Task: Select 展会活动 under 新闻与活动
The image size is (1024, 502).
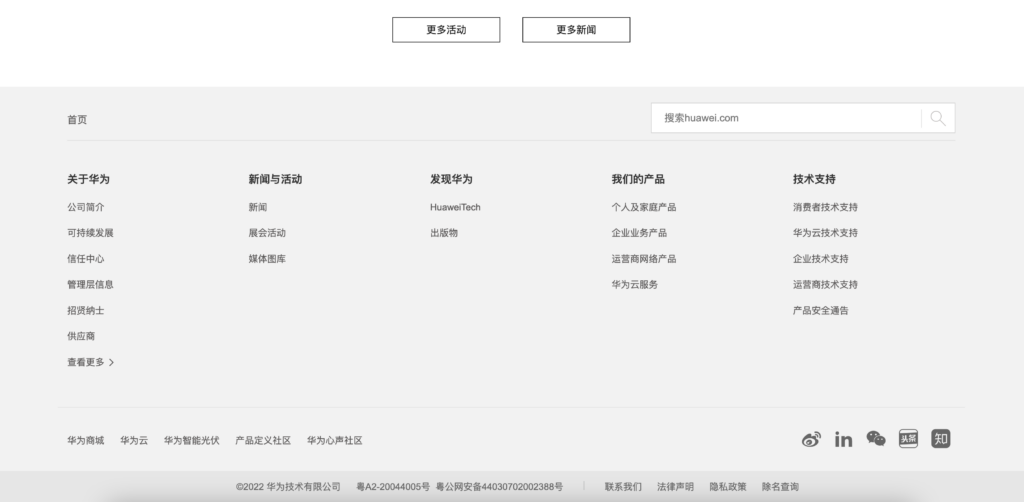Action: click(267, 233)
